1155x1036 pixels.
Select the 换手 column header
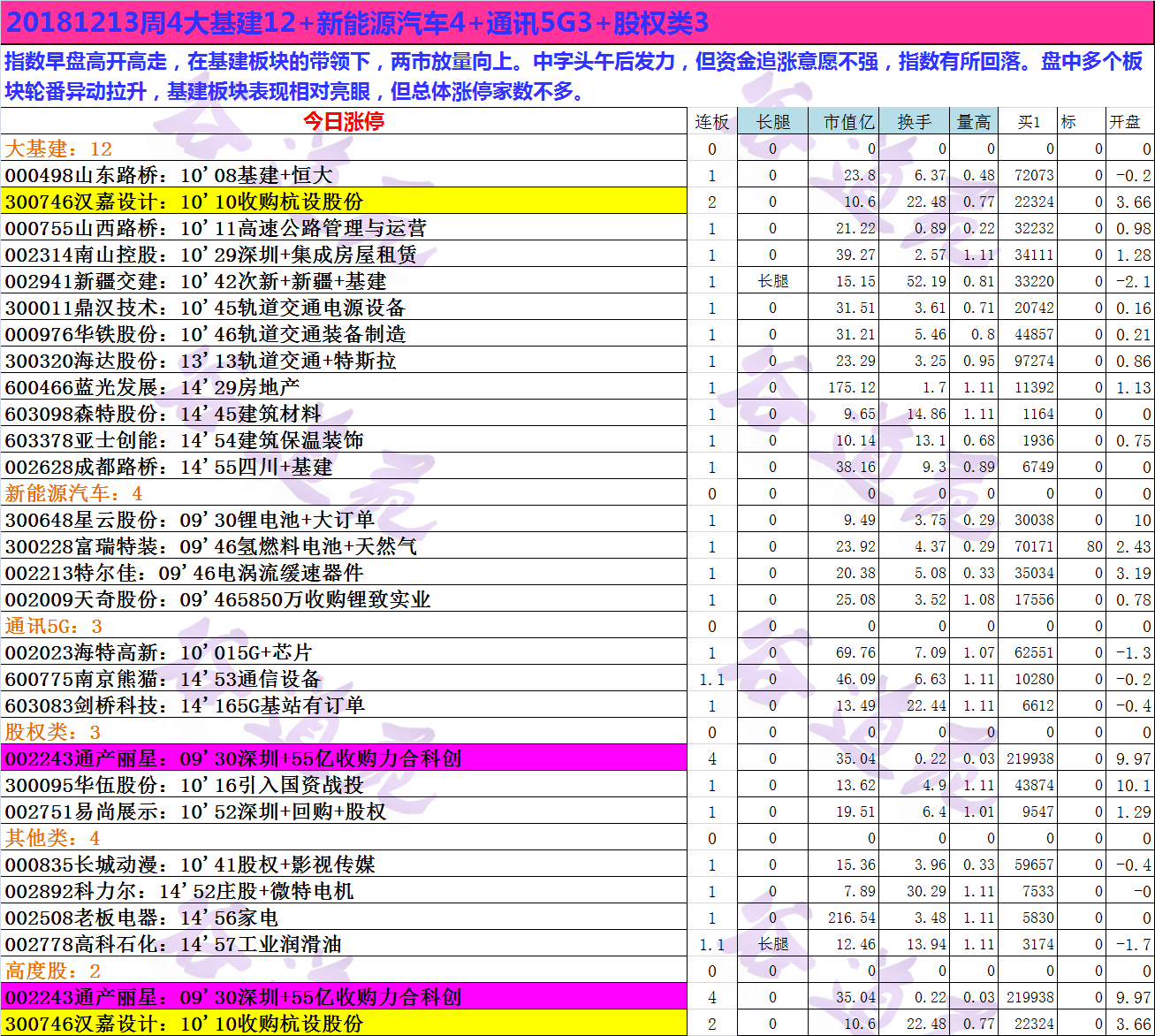914,121
